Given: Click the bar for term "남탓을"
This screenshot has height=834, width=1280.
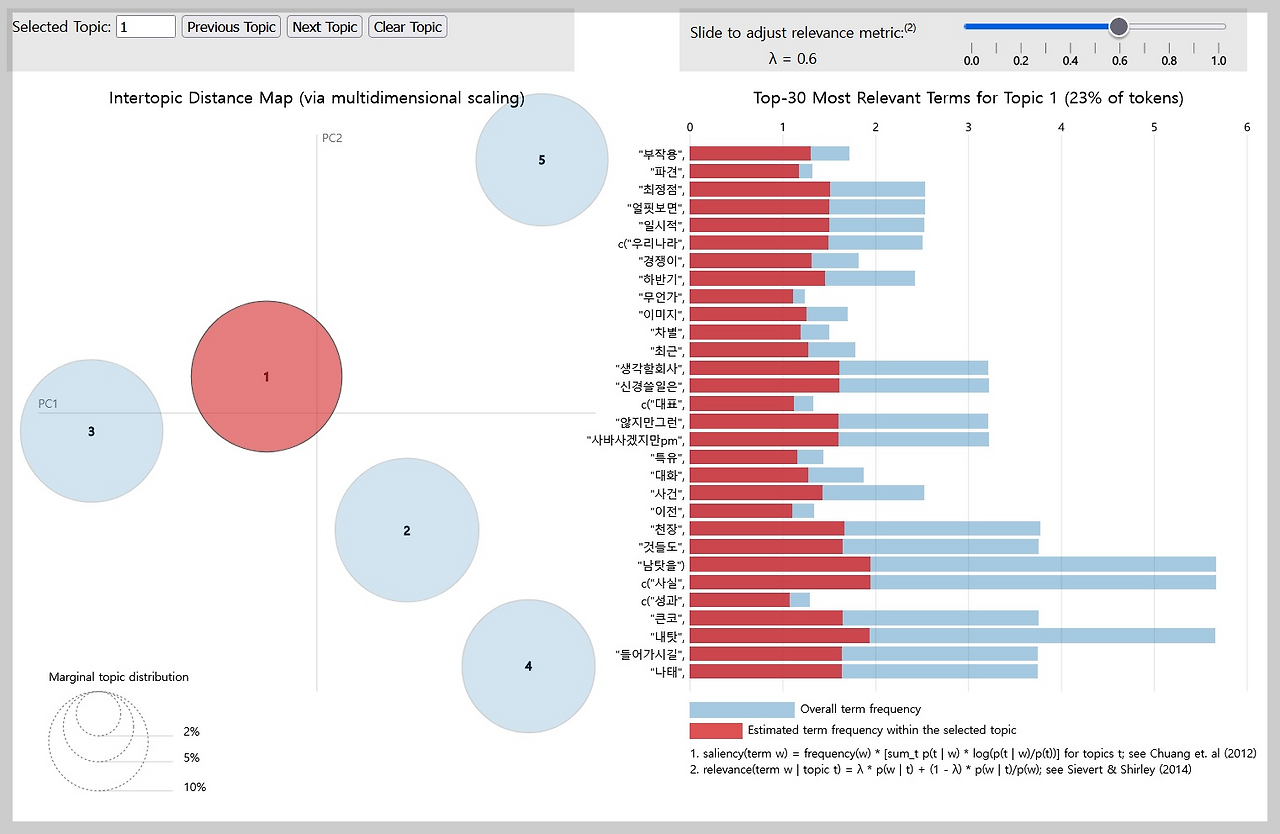Looking at the screenshot, I should coord(953,564).
